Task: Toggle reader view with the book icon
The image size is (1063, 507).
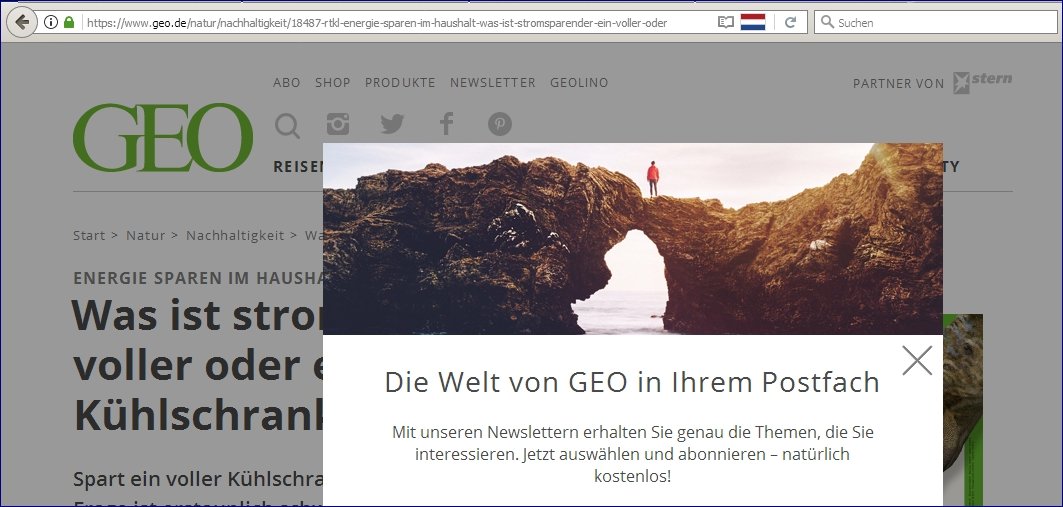Action: pos(725,22)
